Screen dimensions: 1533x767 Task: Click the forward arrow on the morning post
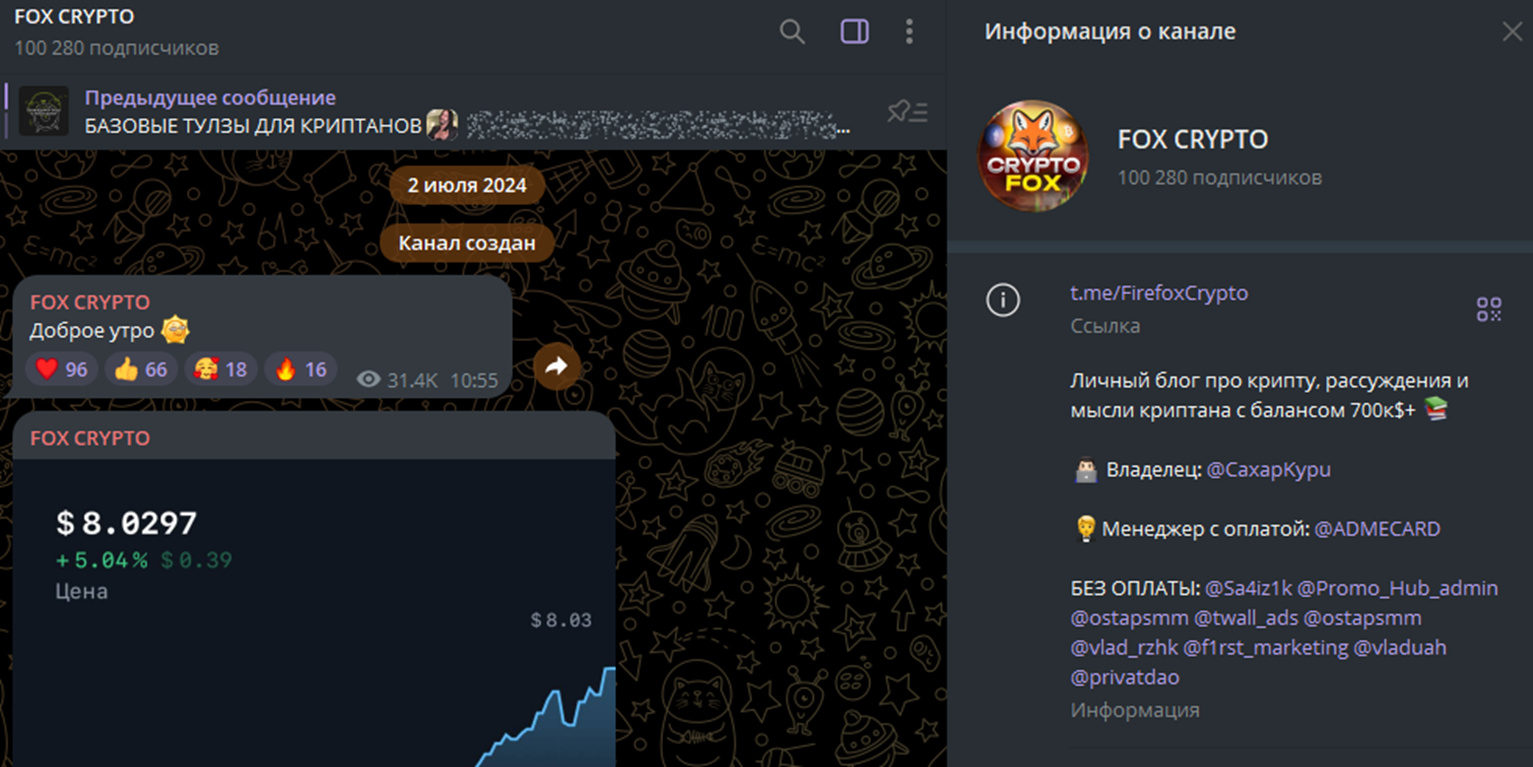[x=556, y=367]
